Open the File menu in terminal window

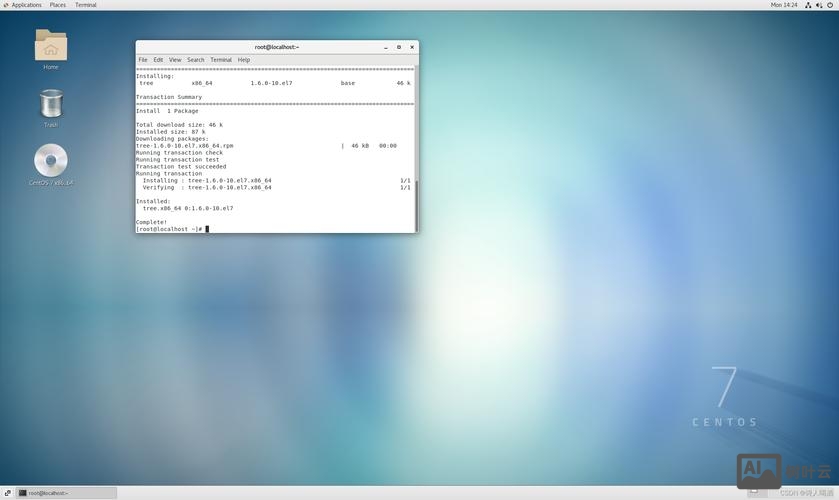pos(143,60)
